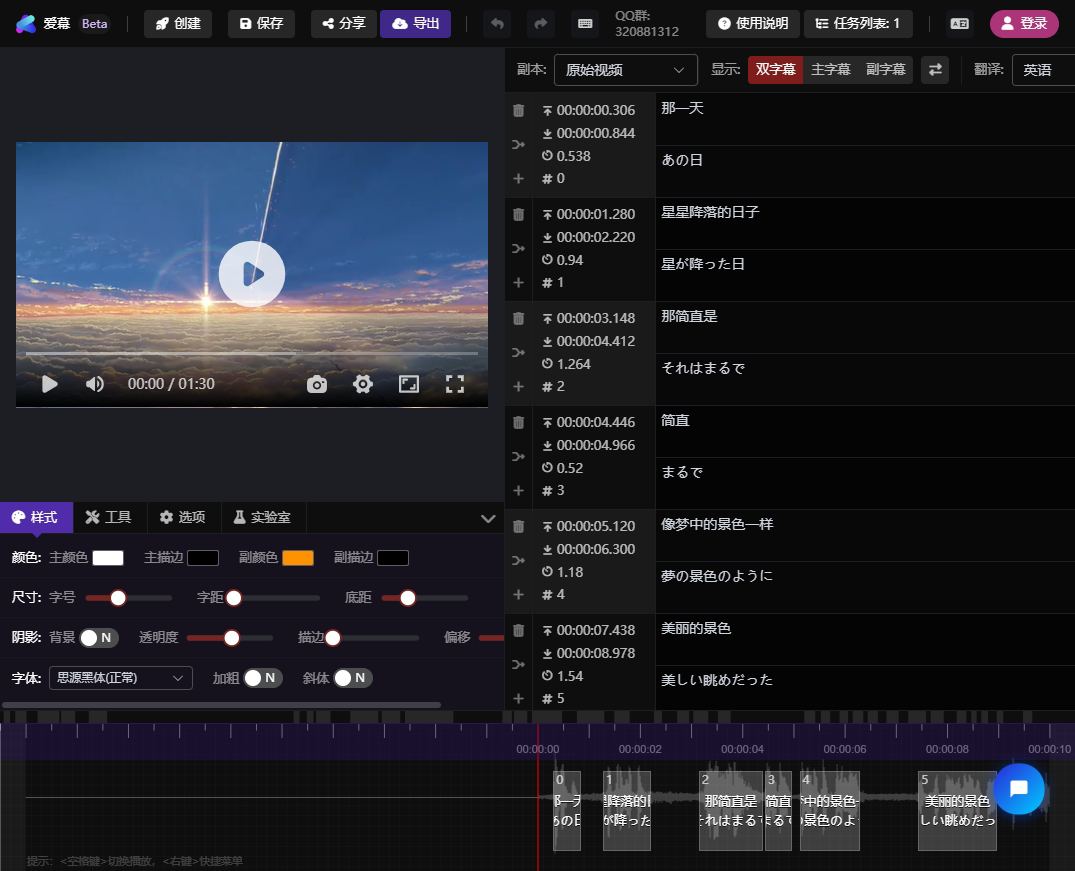
Task: Open the 字体 思源黑体 font dropdown
Action: coord(121,678)
